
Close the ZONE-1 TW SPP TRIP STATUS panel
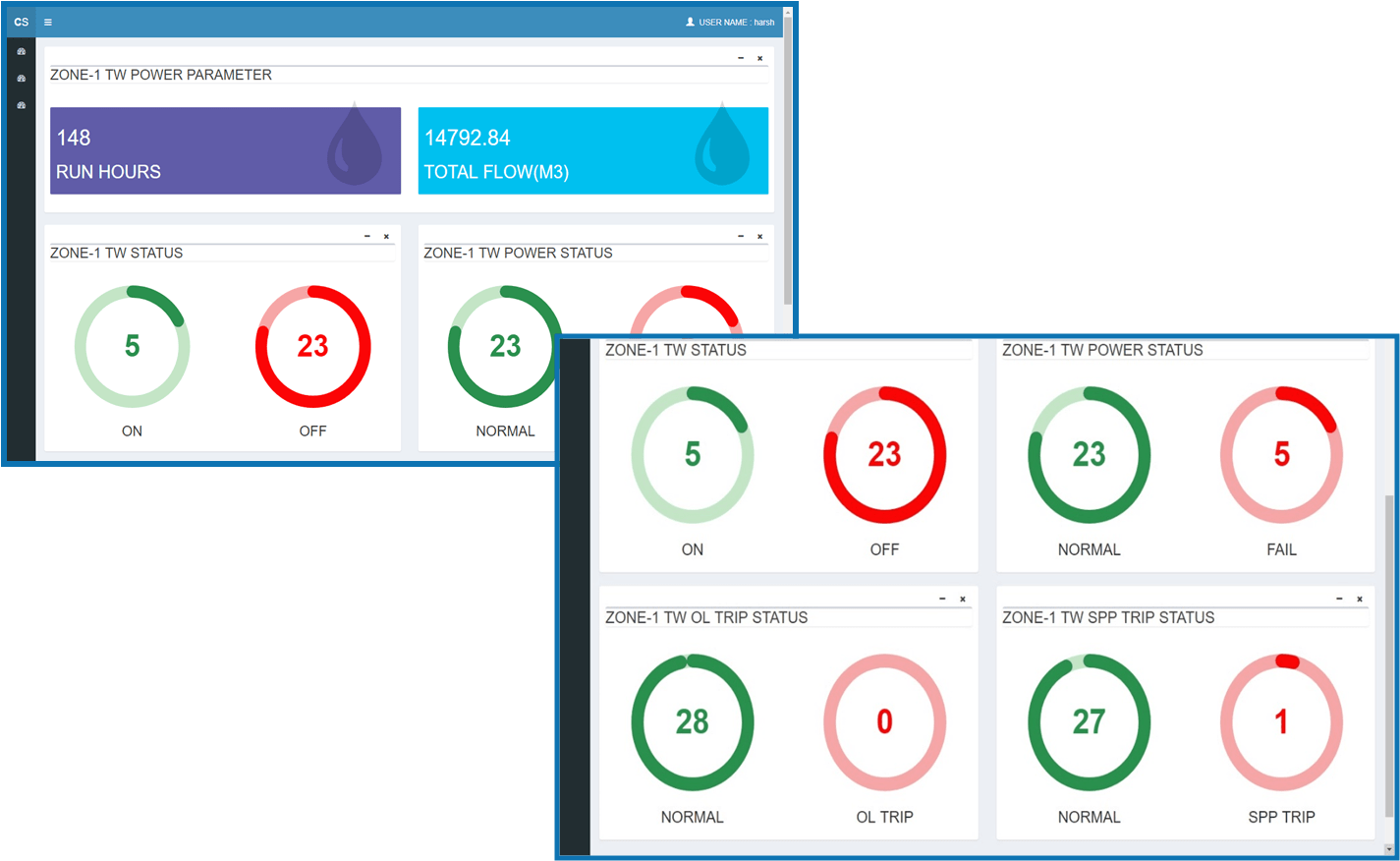pyautogui.click(x=1360, y=599)
